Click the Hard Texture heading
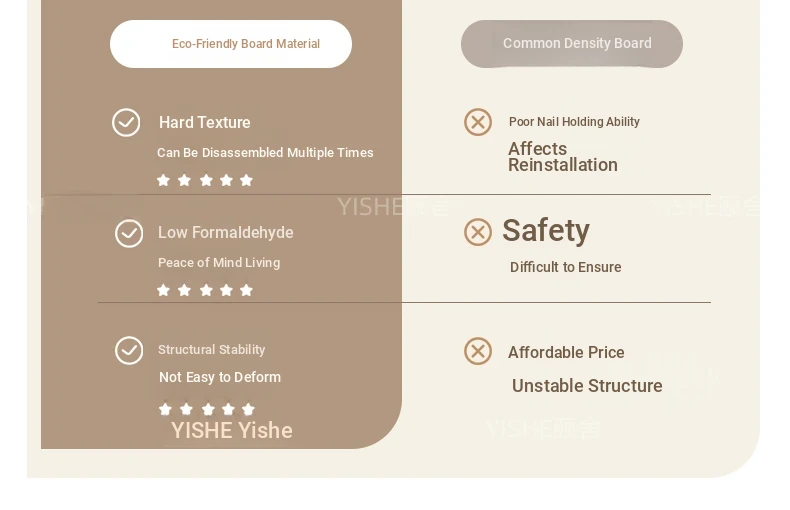The image size is (790, 510). (x=205, y=122)
